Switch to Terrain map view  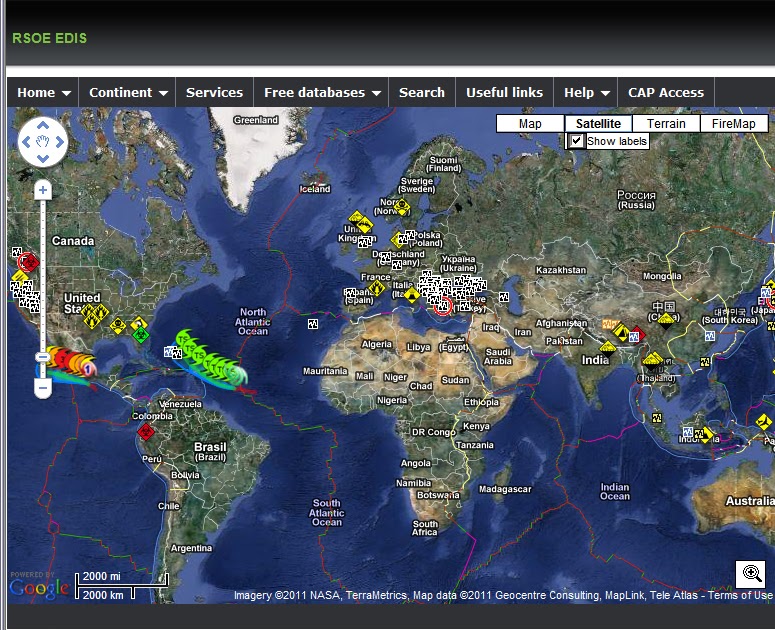pyautogui.click(x=666, y=124)
